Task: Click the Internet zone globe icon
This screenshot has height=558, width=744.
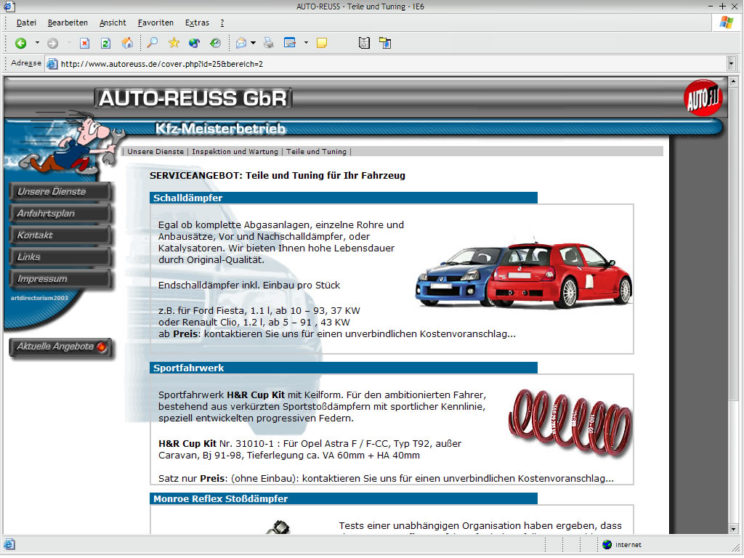Action: pyautogui.click(x=607, y=544)
